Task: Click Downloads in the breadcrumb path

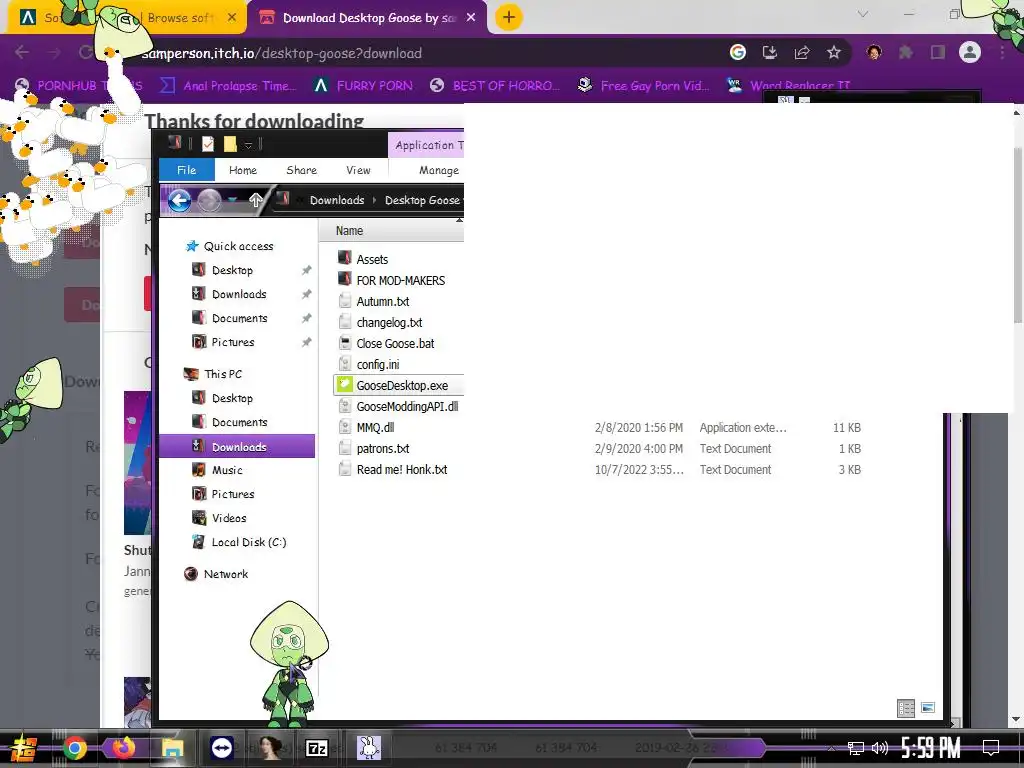Action: [336, 200]
